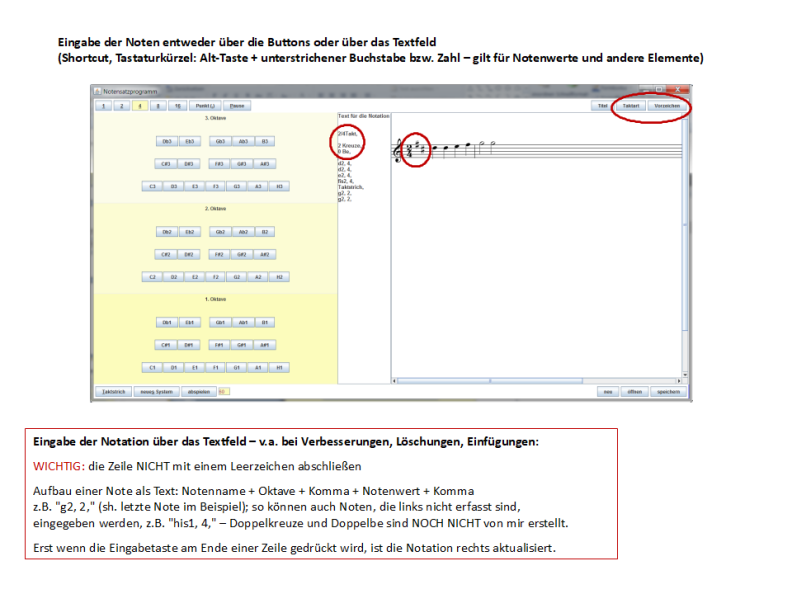This screenshot has width=792, height=594.
Task: Insert a bar line with Taktstrich
Action: [113, 391]
